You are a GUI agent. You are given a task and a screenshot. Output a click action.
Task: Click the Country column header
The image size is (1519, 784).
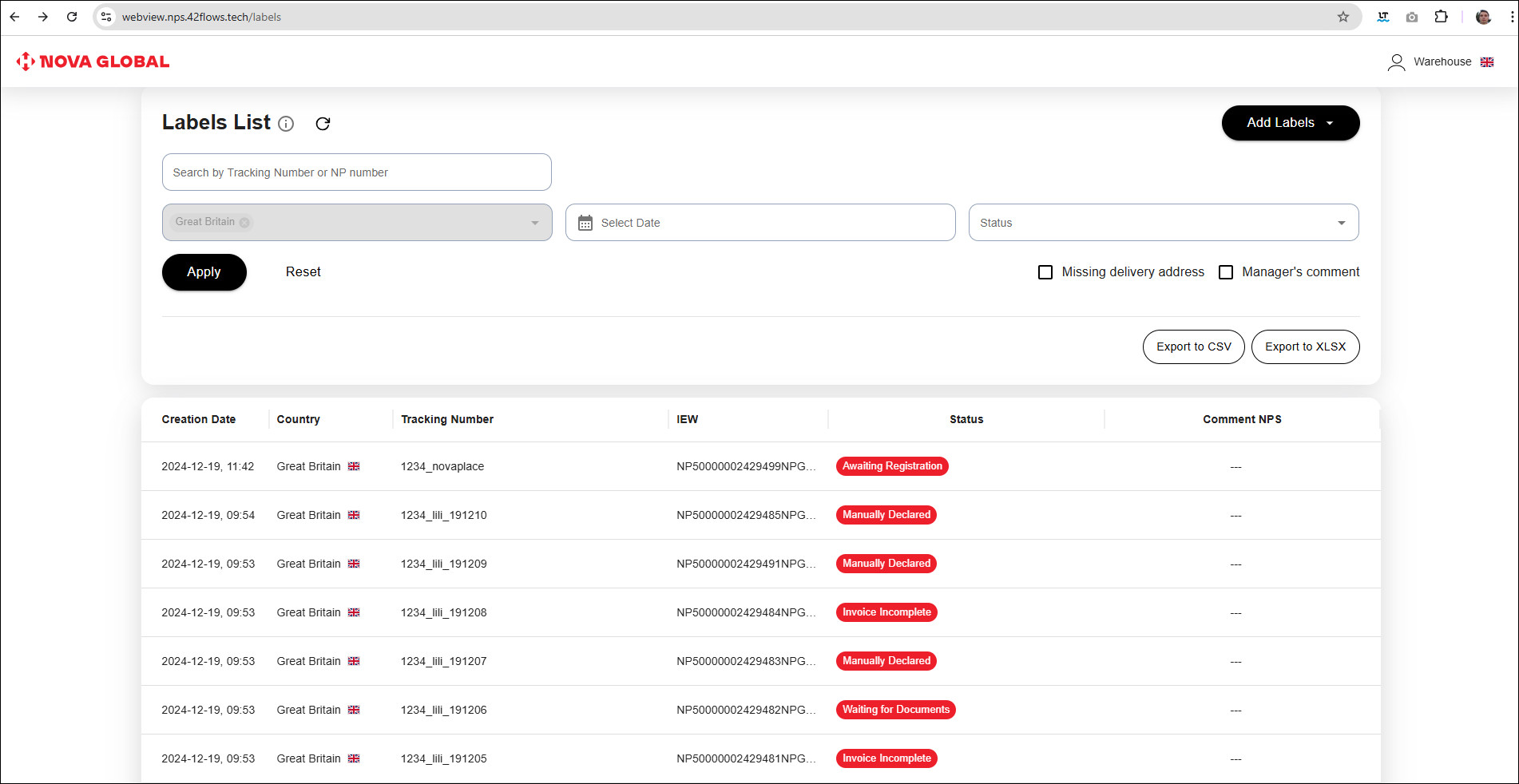299,419
